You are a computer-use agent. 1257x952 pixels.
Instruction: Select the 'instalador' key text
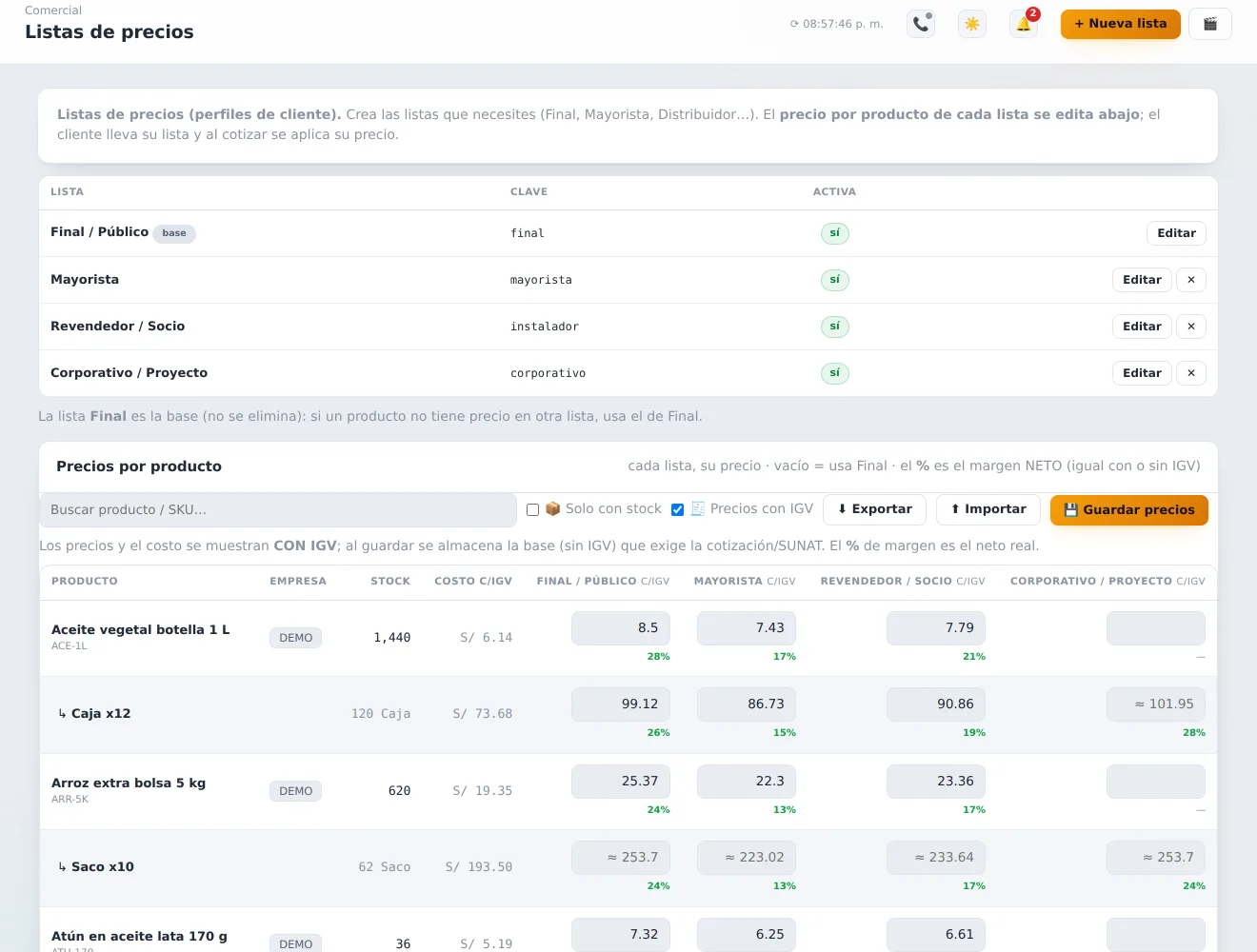545,327
